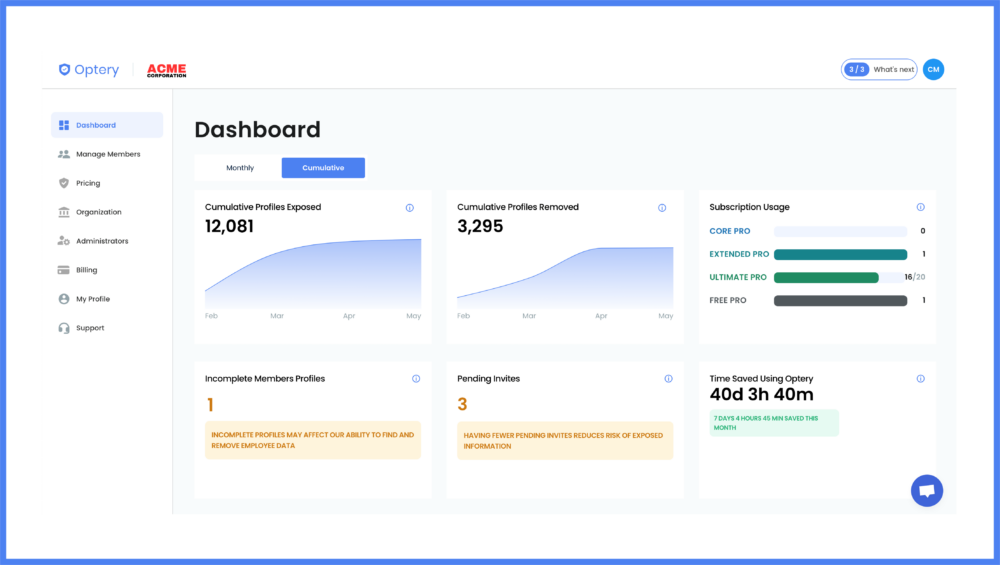The width and height of the screenshot is (1000, 565).
Task: Show info for Subscription Usage
Action: (x=920, y=207)
